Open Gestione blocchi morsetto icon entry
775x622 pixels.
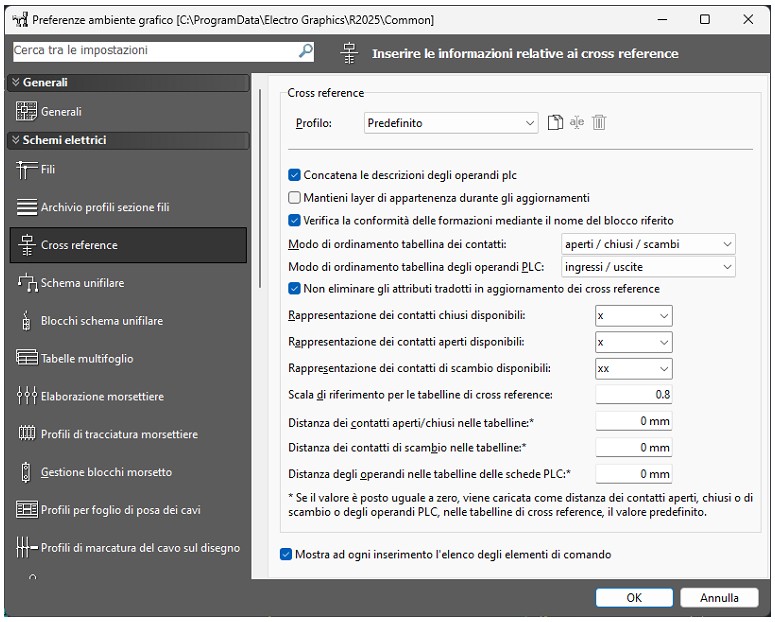click(x=26, y=472)
